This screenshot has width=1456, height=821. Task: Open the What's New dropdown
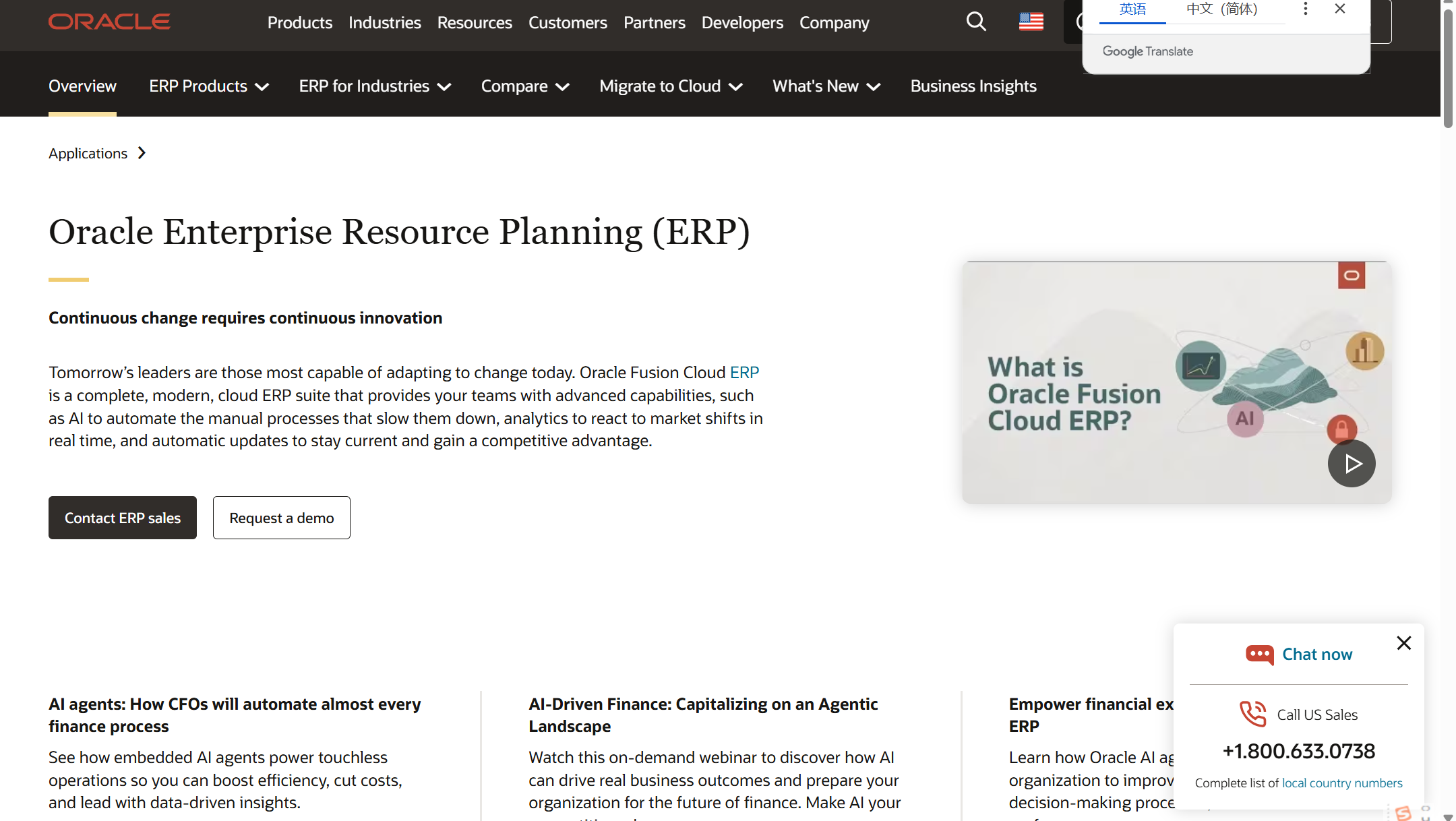tap(826, 86)
